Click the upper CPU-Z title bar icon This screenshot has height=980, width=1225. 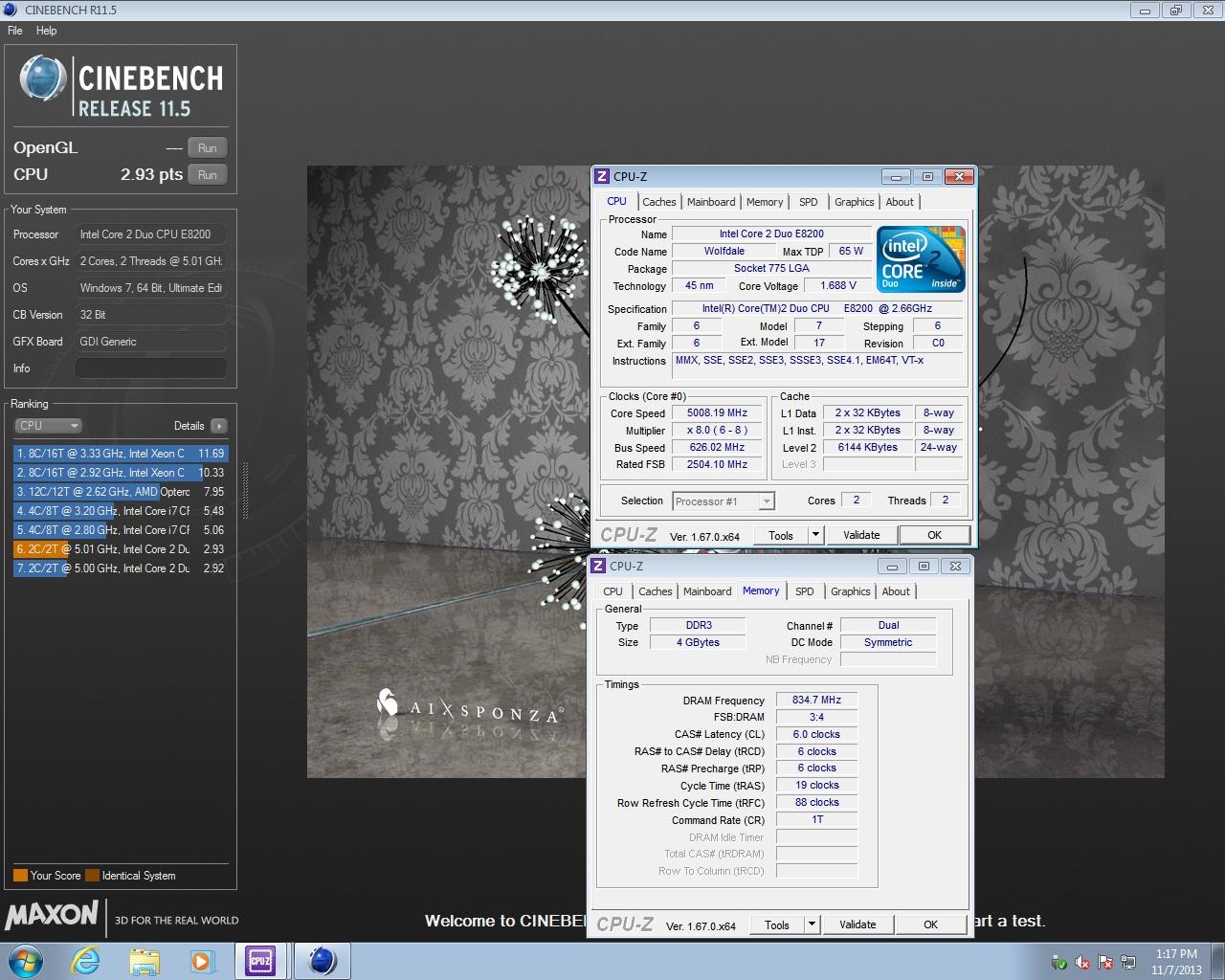[602, 176]
